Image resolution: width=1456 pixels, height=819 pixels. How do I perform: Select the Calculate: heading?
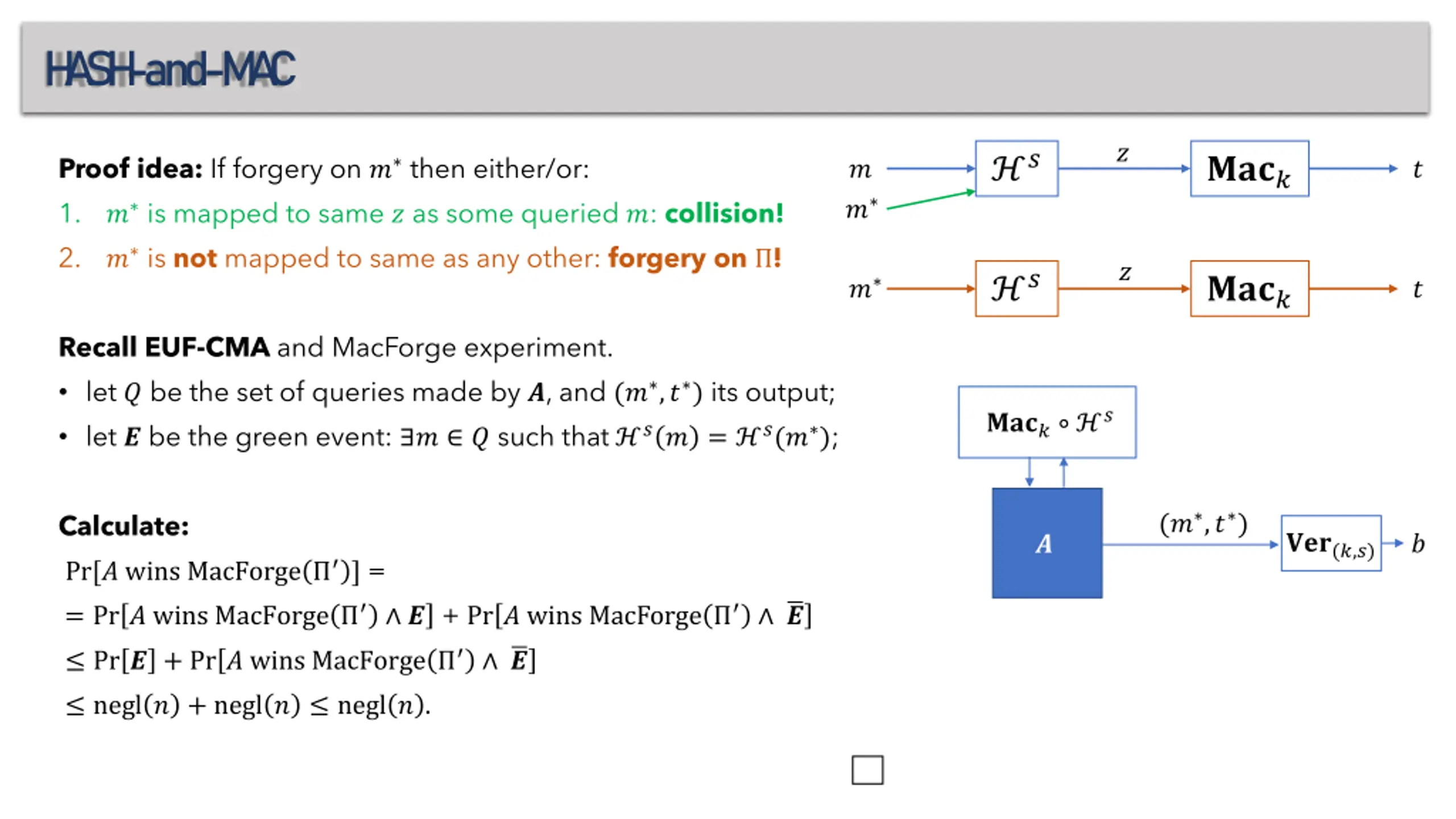tap(123, 526)
